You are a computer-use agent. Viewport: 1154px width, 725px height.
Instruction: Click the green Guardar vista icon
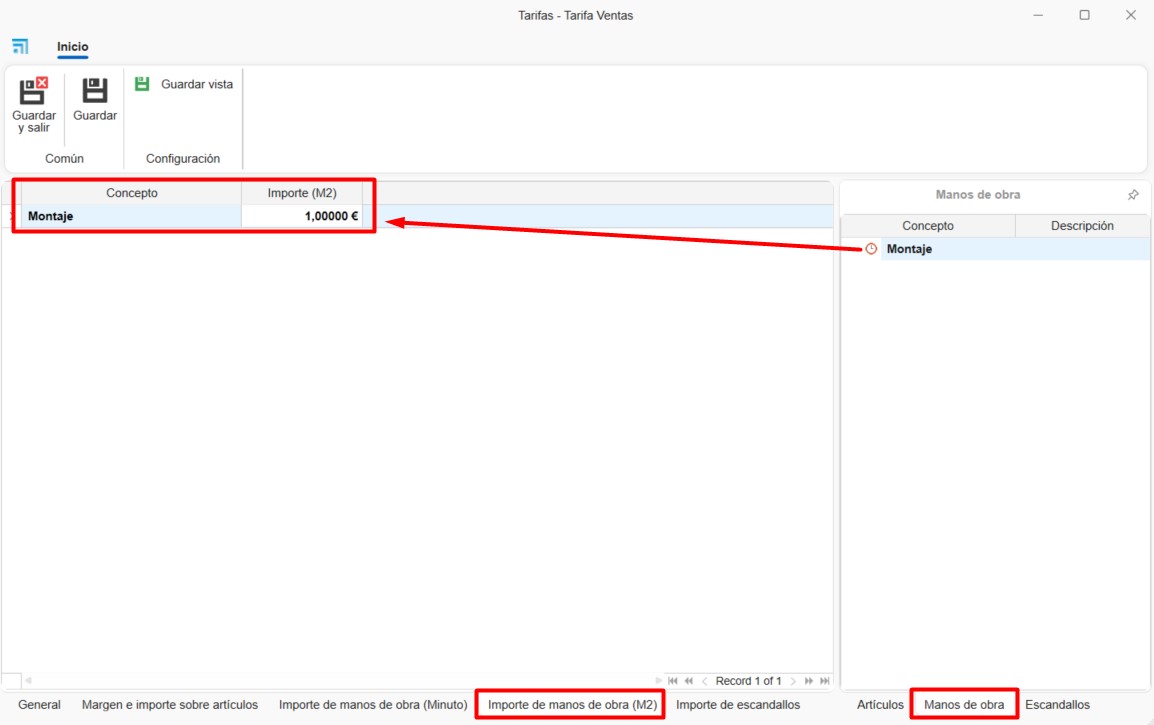click(x=142, y=84)
